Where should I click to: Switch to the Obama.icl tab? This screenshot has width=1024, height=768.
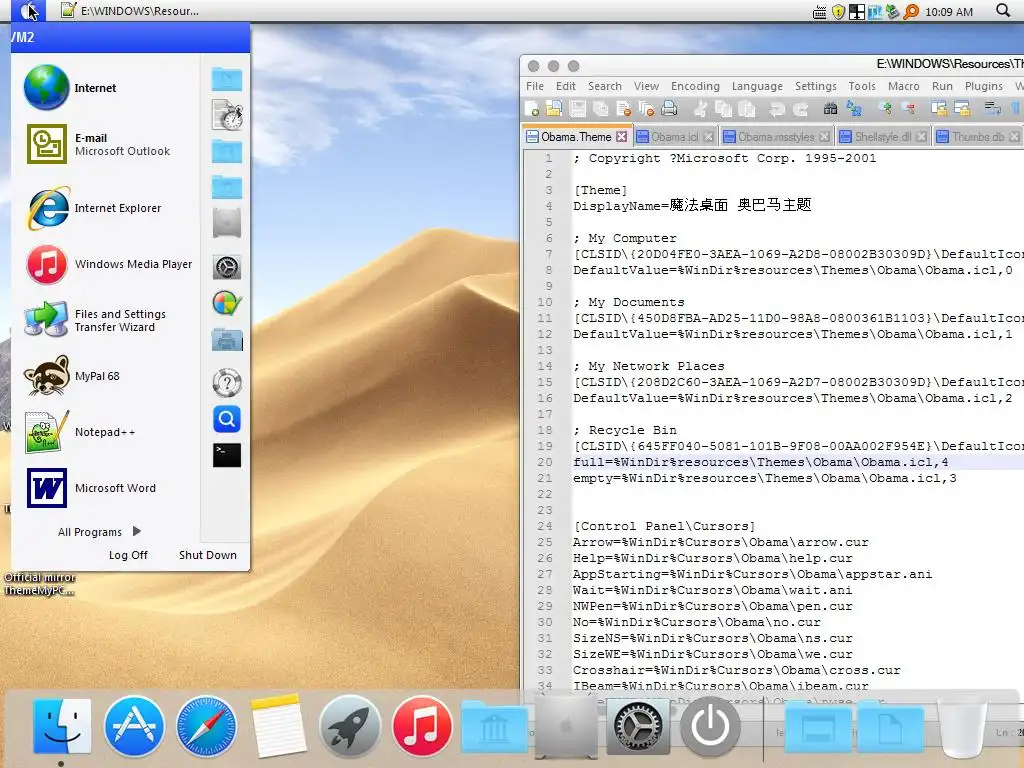(x=675, y=136)
